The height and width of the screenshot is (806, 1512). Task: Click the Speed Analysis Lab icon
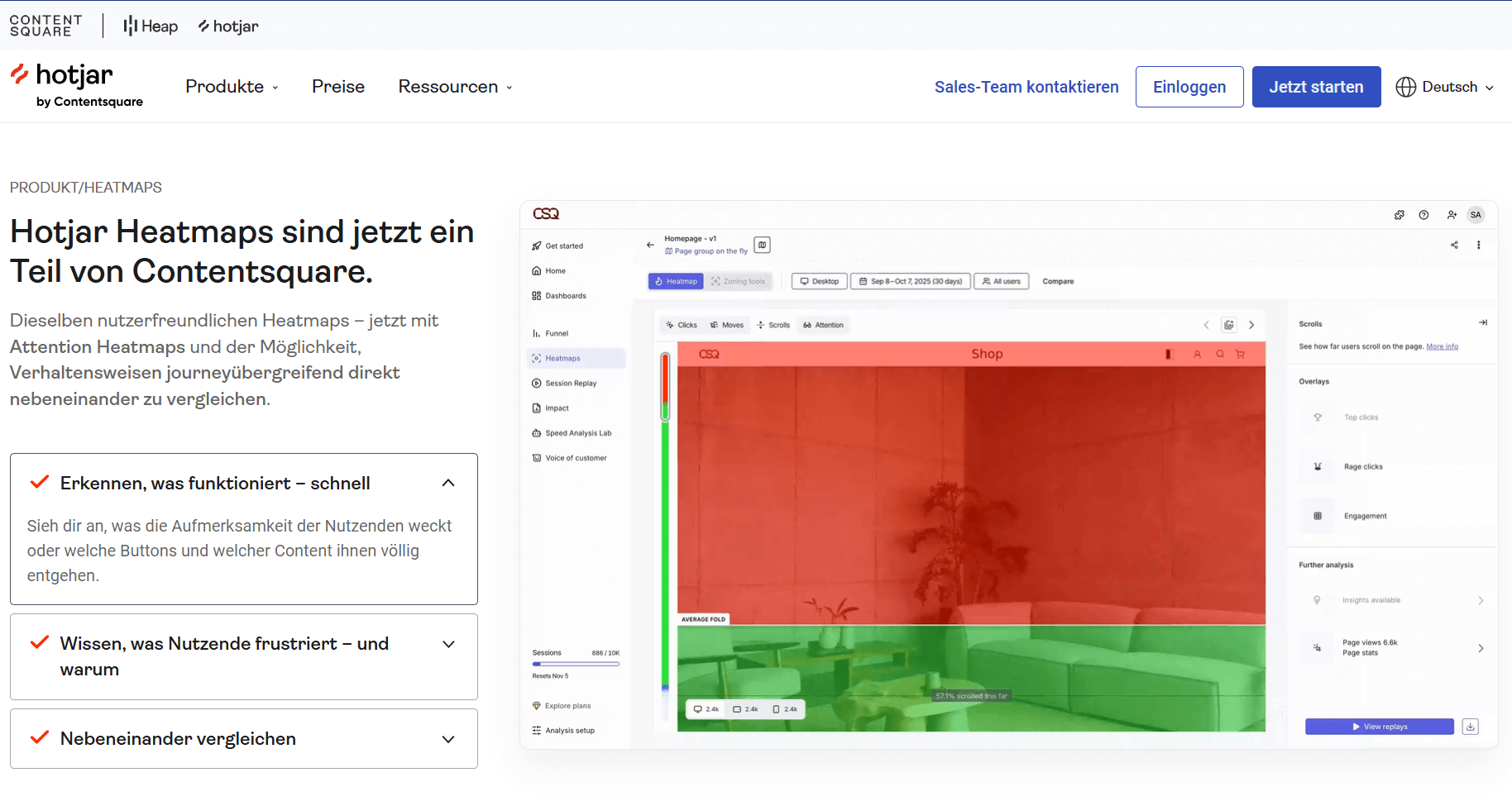click(x=537, y=432)
